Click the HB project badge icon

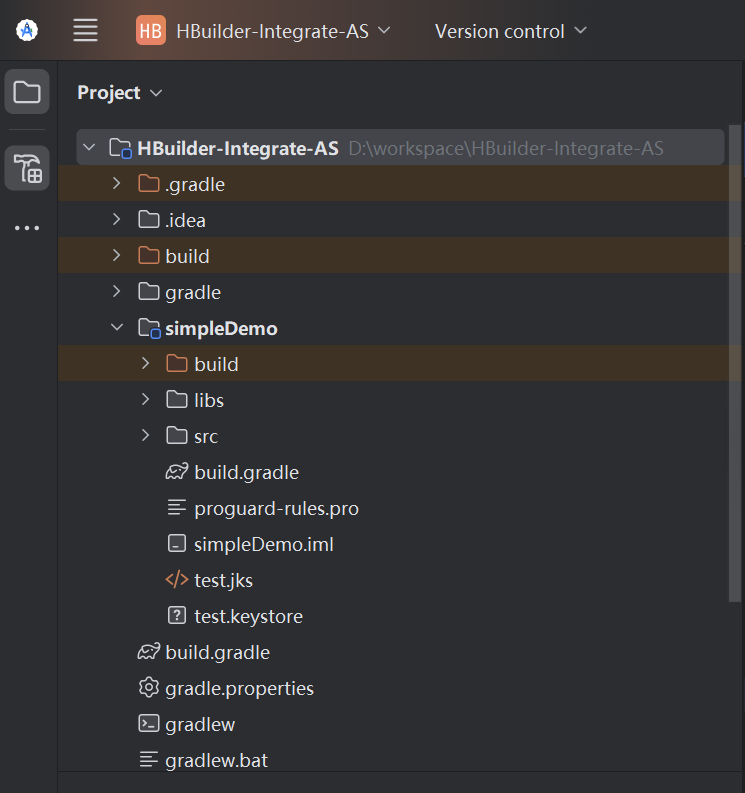[151, 31]
